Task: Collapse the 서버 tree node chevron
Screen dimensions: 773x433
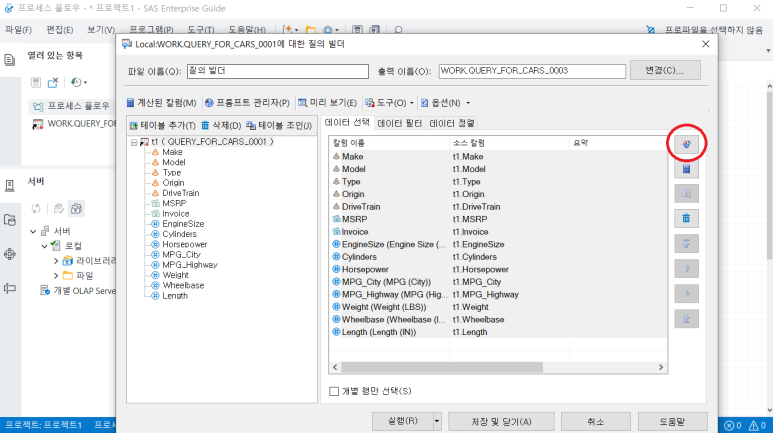Action: [x=33, y=231]
